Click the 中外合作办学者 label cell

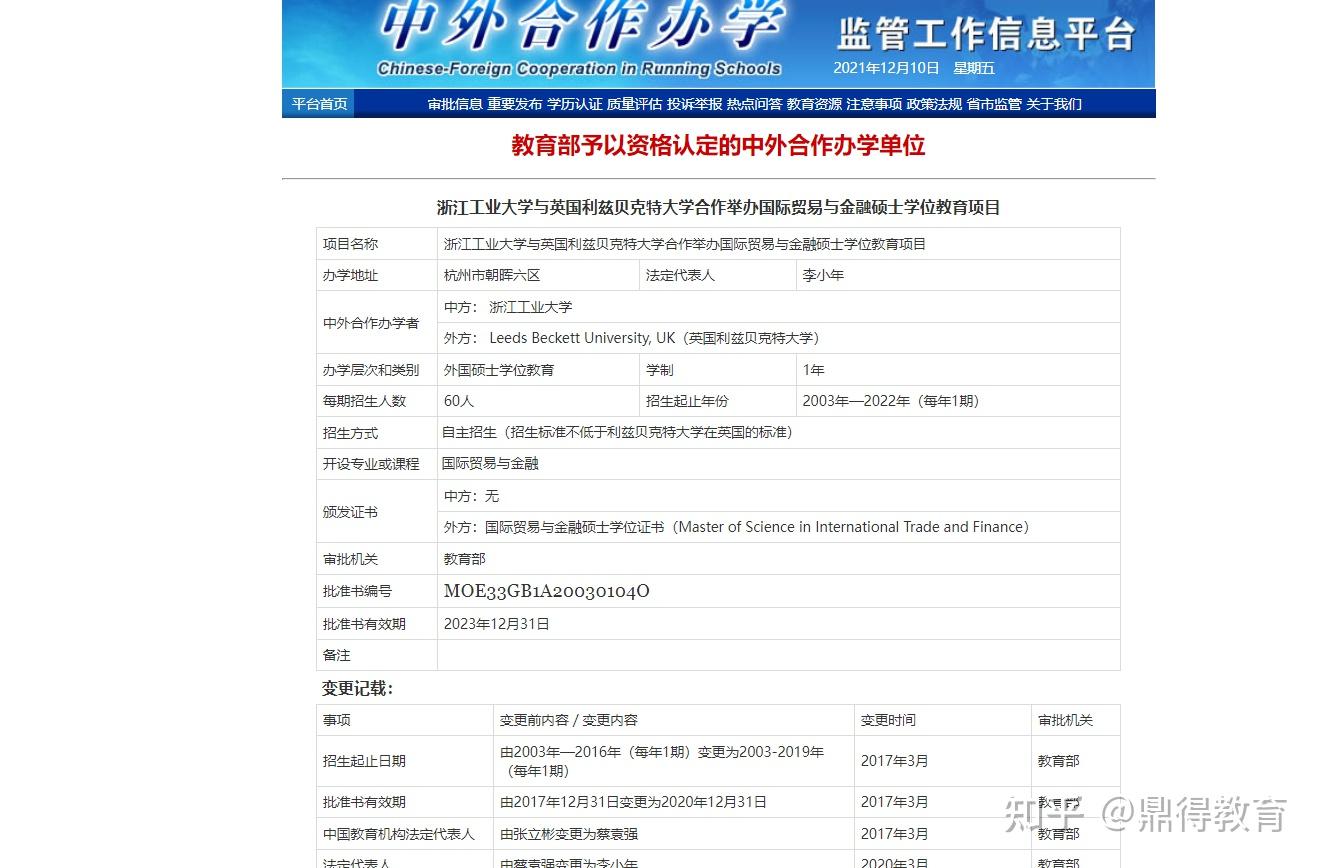377,323
